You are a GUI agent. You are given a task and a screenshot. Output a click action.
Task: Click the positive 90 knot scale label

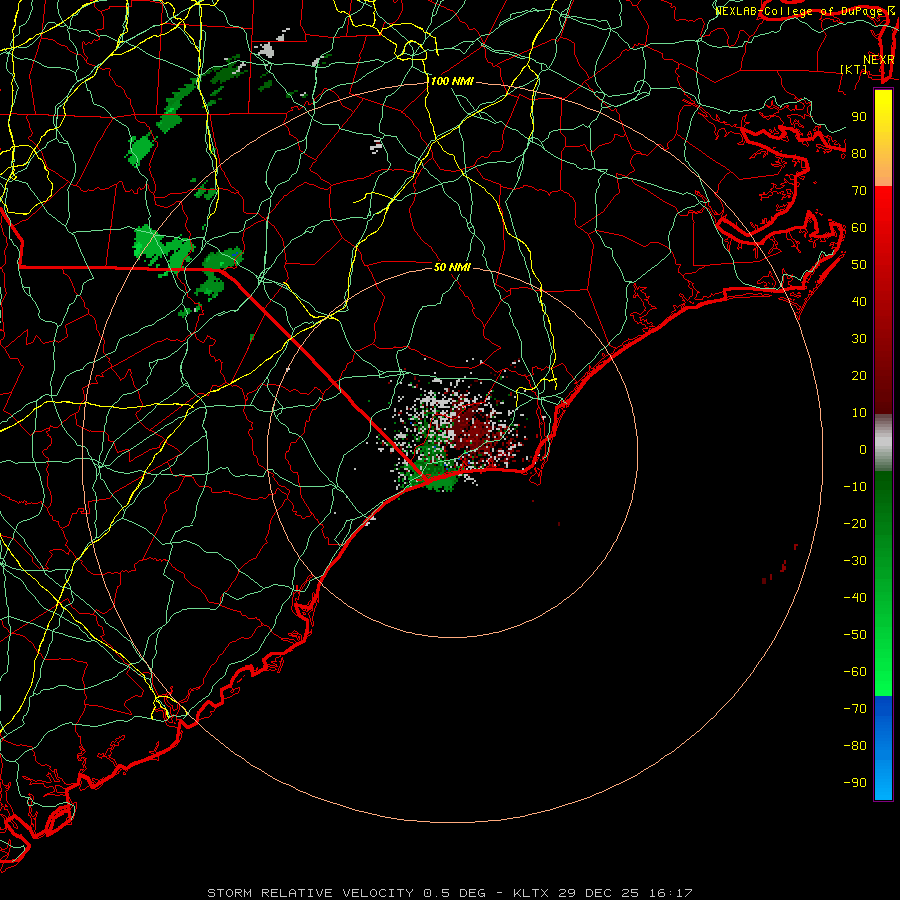pyautogui.click(x=859, y=117)
